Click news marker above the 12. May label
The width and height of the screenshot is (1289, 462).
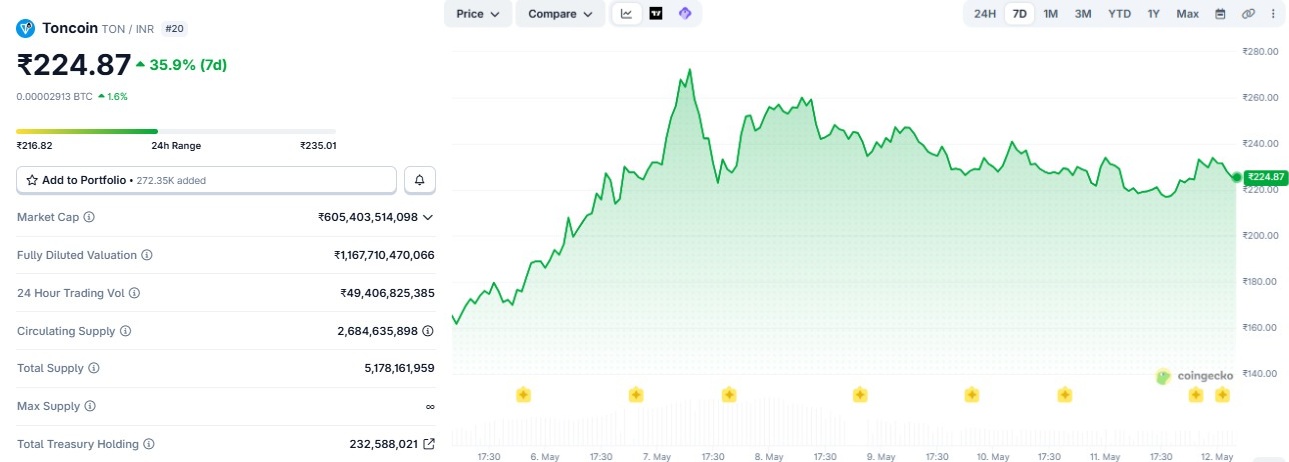click(1222, 395)
